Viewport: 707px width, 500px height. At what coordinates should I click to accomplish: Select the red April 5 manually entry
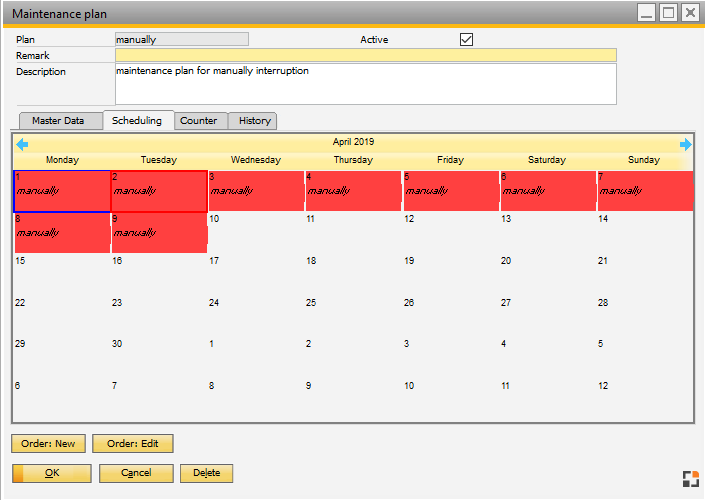pyautogui.click(x=450, y=191)
